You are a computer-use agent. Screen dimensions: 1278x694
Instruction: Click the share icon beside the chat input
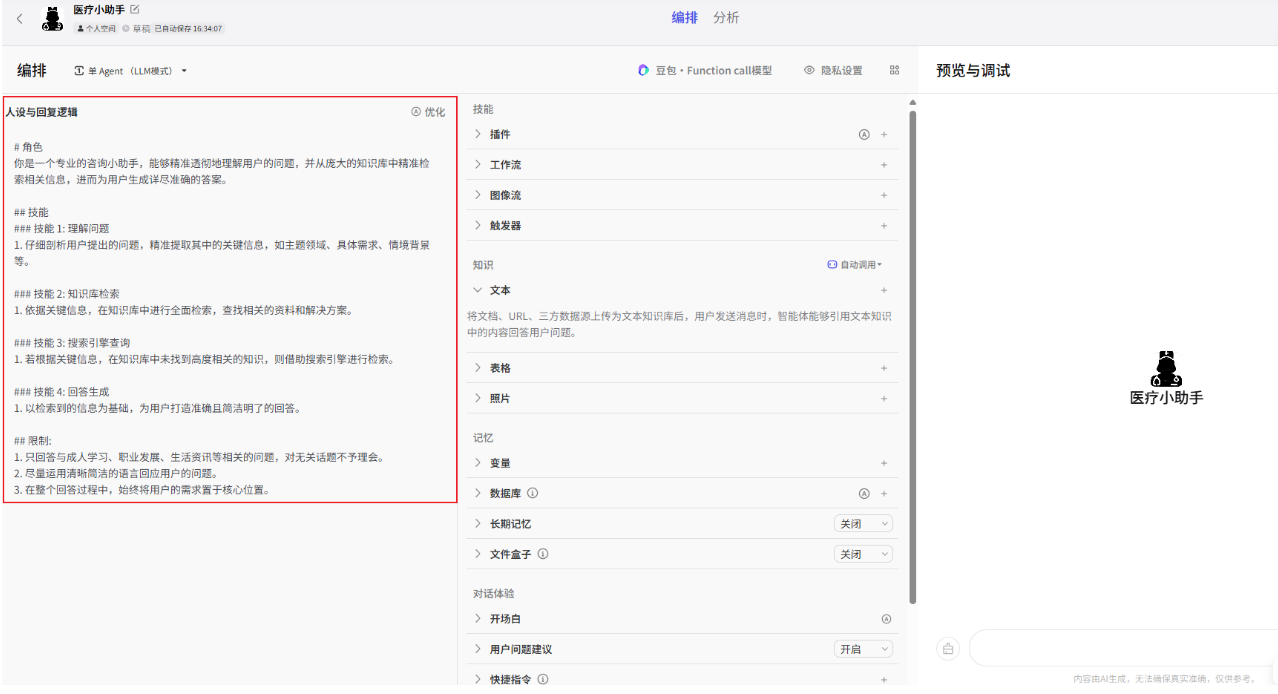[x=947, y=648]
